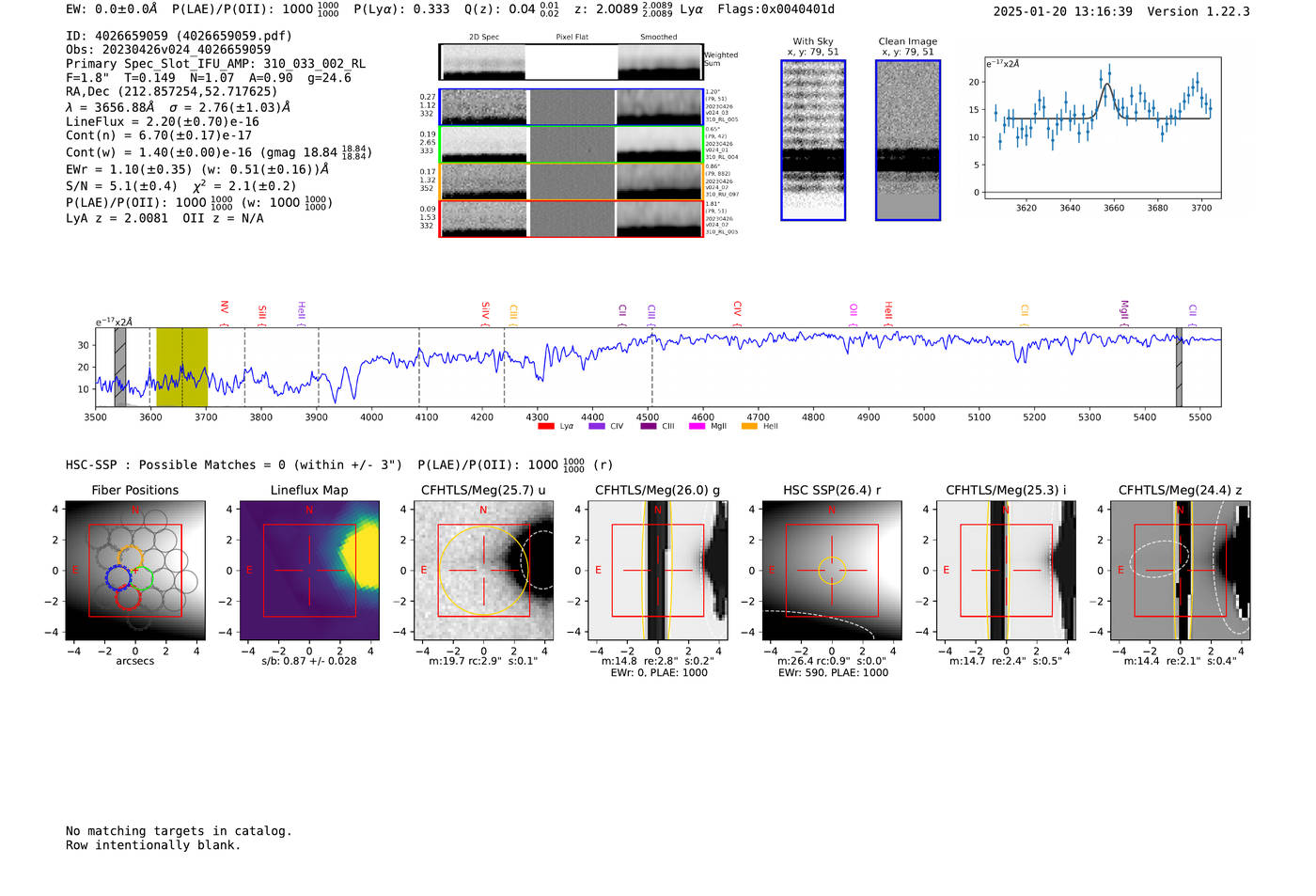Click the Primary Spec_Slot_IFU_AMP line
The image size is (1316, 896).
[215, 64]
